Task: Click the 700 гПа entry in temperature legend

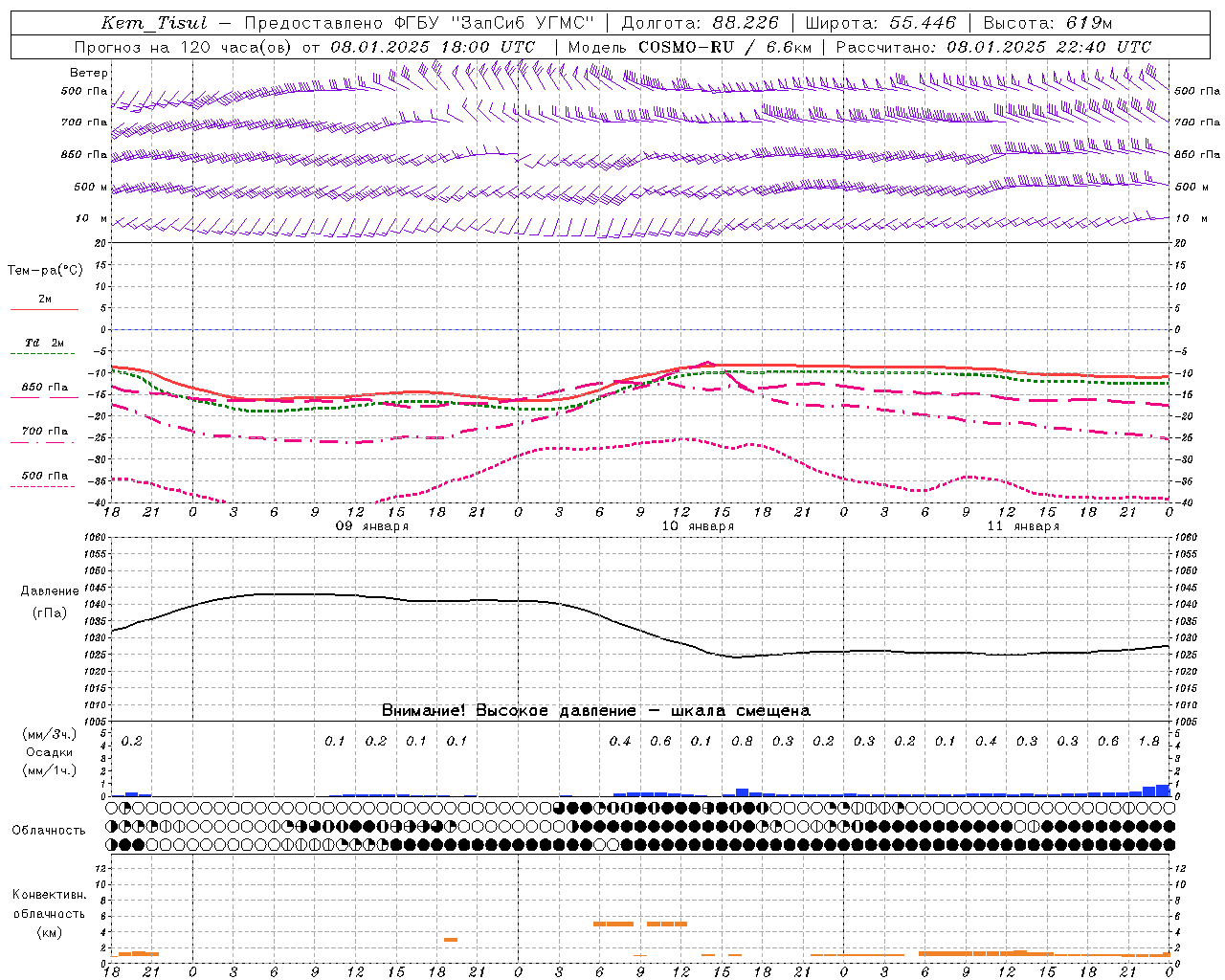Action: 45,431
